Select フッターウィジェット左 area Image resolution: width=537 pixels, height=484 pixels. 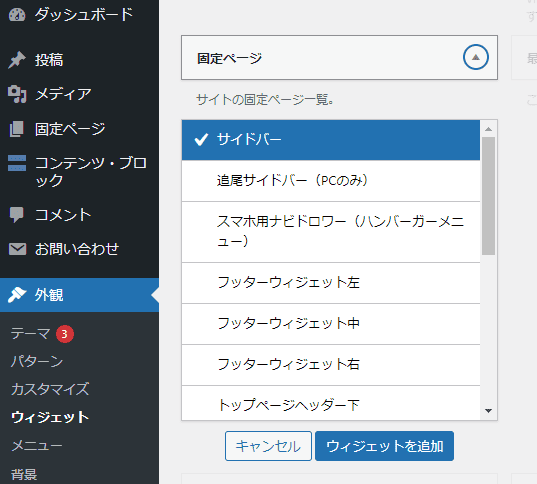(x=331, y=283)
